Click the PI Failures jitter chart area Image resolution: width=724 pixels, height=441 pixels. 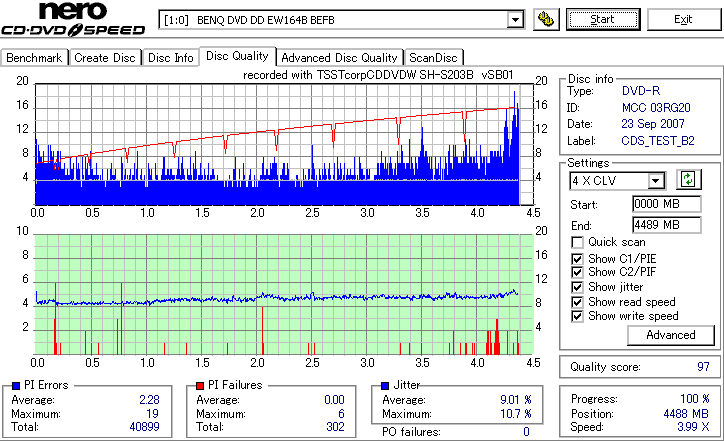[284, 295]
